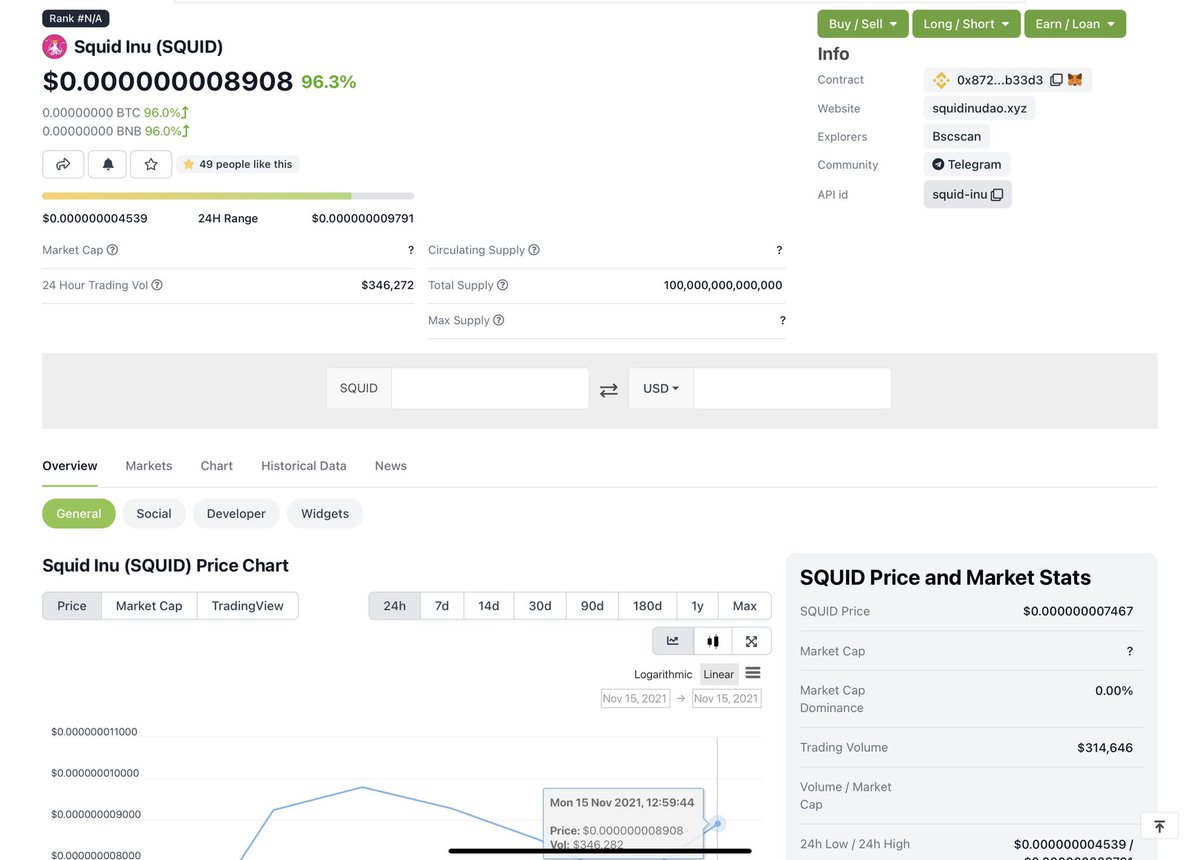Toggle the Market Cap chart view
Screen dimensions: 1200x860
coord(149,606)
